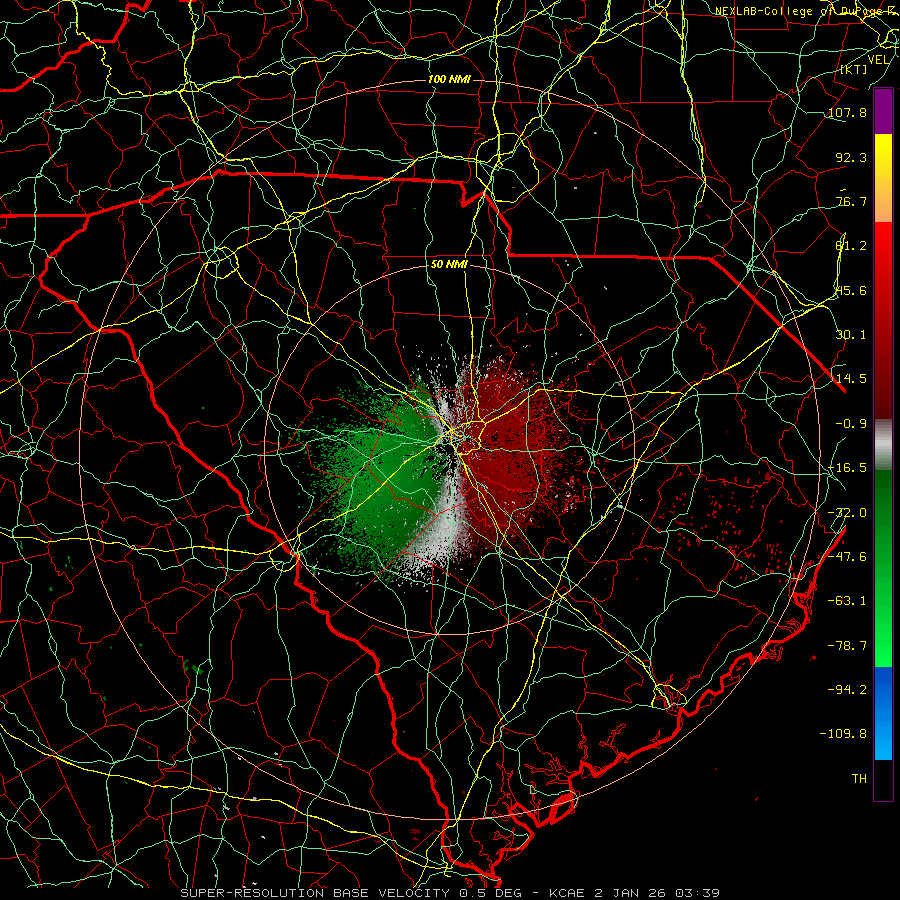The width and height of the screenshot is (900, 900).
Task: Click the -47.6 velocity scale value
Action: pos(847,557)
